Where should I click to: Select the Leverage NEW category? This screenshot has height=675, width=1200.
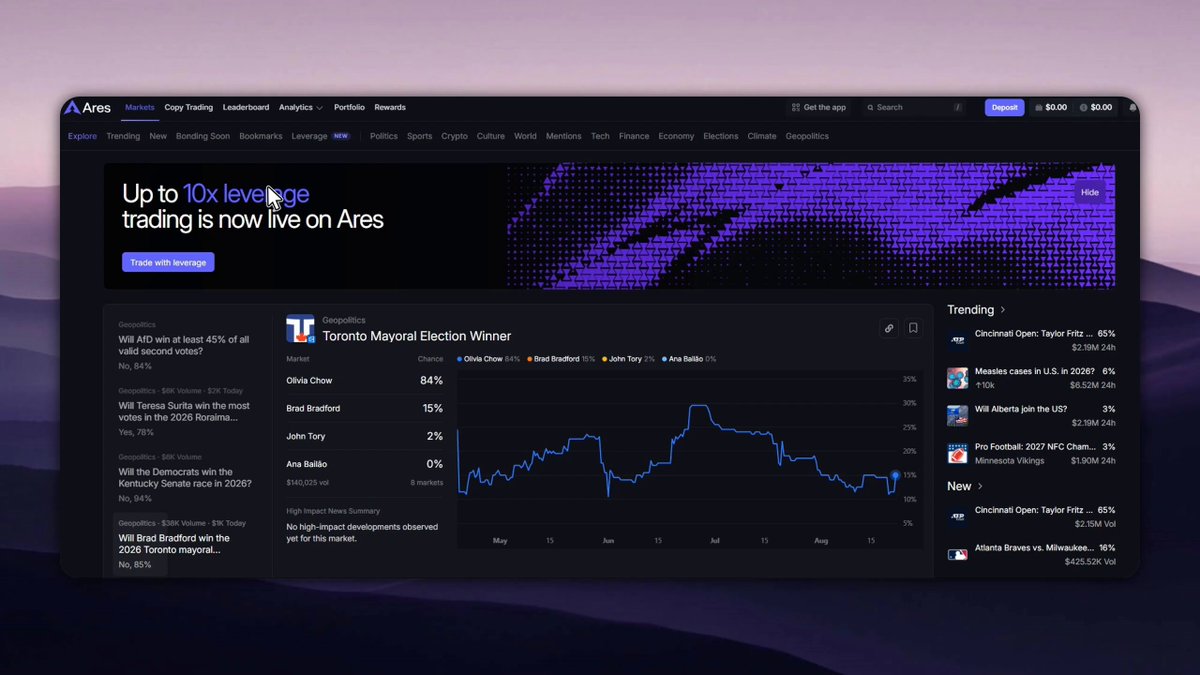(320, 136)
